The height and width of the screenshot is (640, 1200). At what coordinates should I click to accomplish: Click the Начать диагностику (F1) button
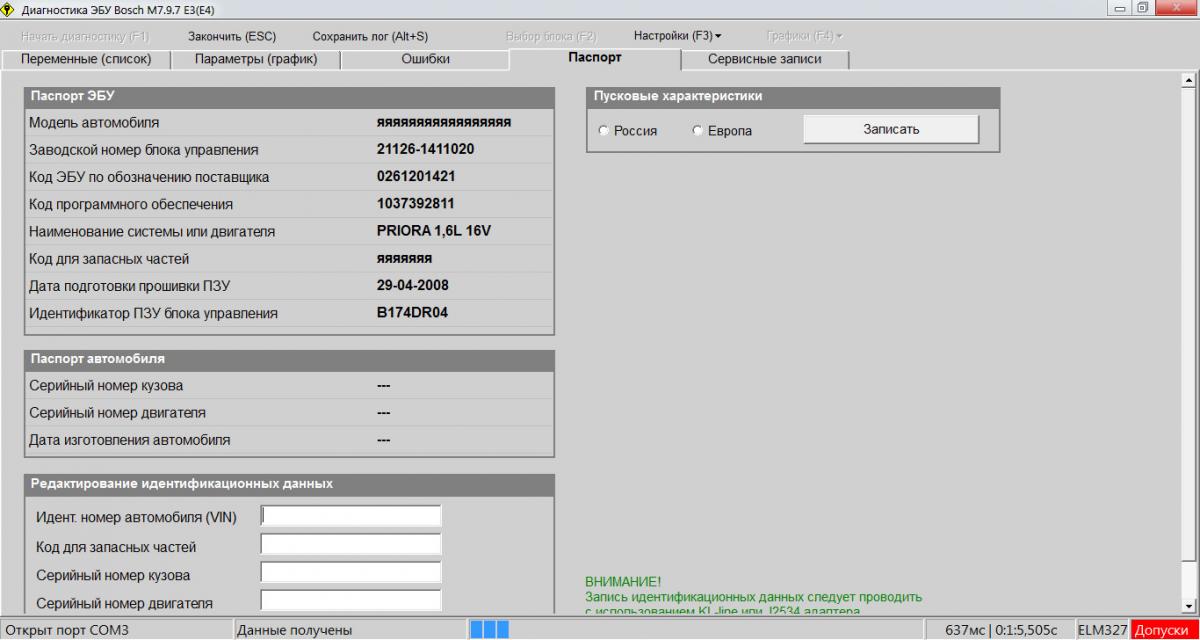click(x=85, y=36)
